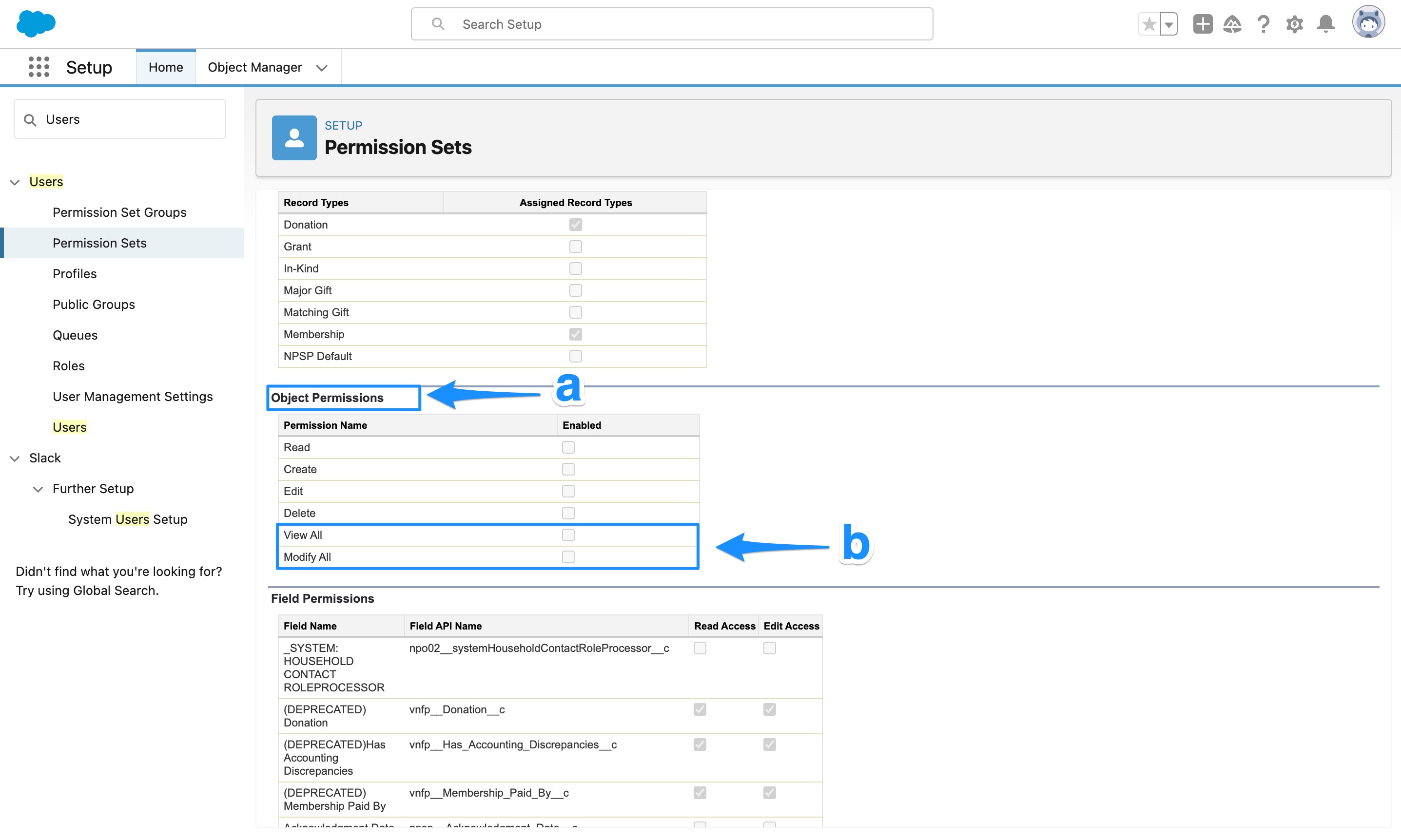
Task: Click the Salesforce cloud logo
Action: [x=35, y=23]
